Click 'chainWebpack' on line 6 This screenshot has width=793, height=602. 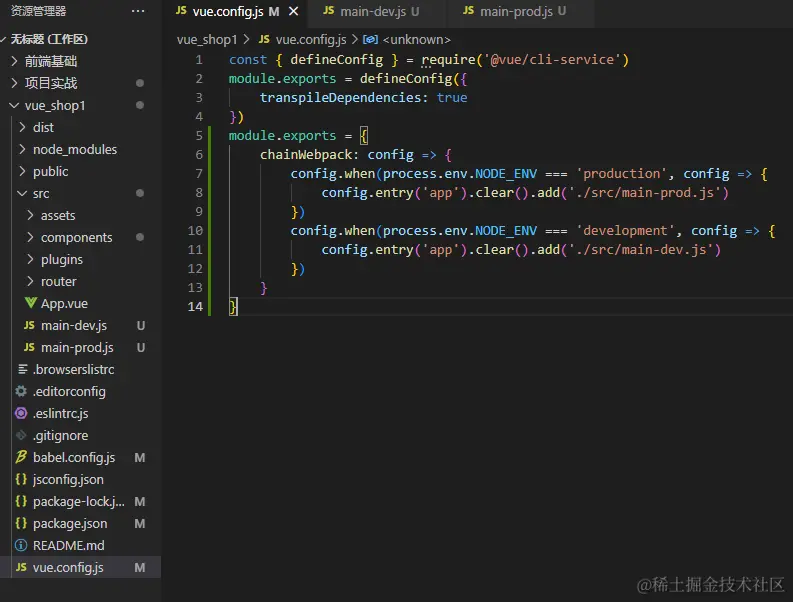pyautogui.click(x=306, y=155)
